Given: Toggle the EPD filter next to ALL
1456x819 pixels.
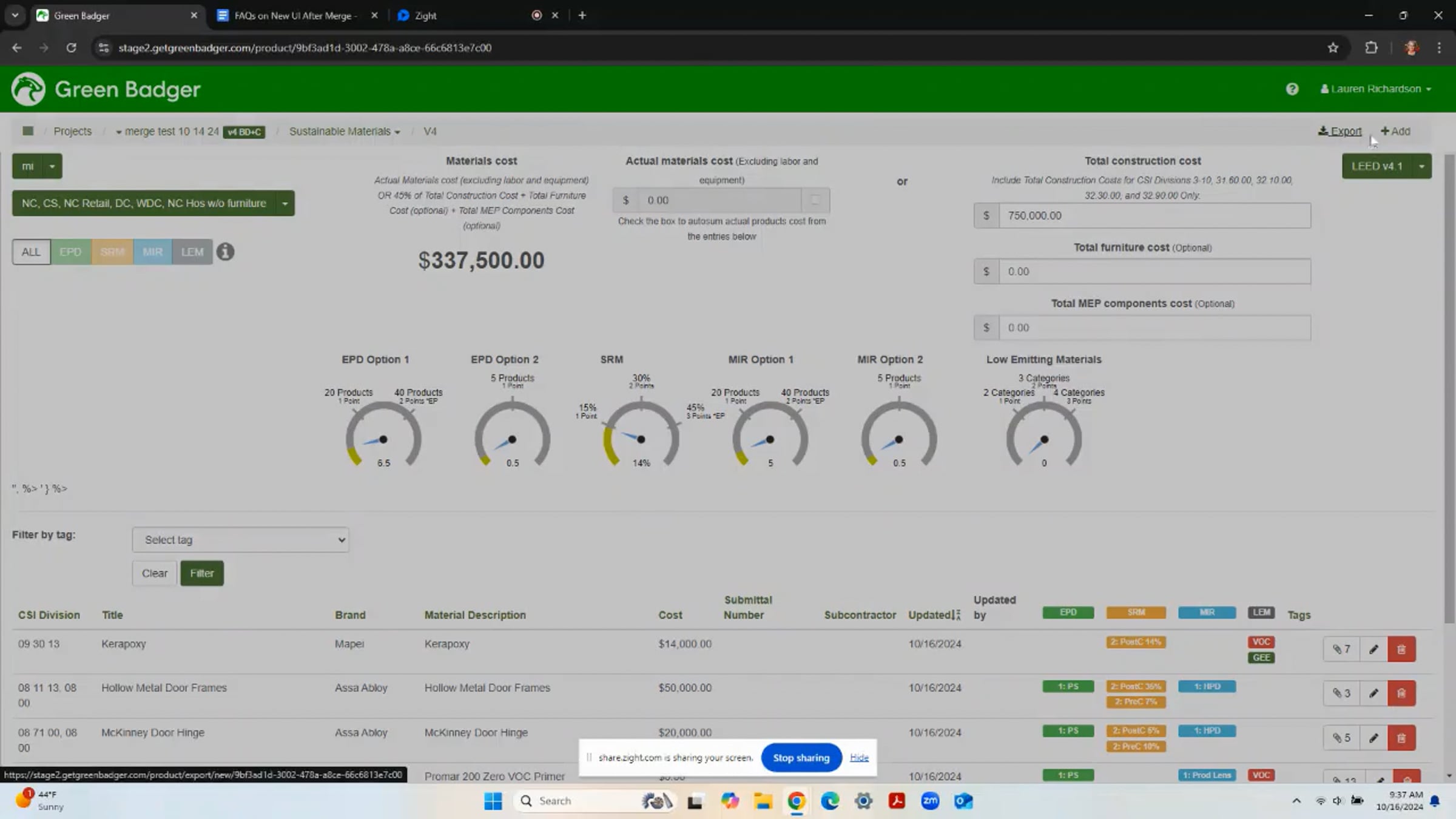Looking at the screenshot, I should tap(71, 252).
